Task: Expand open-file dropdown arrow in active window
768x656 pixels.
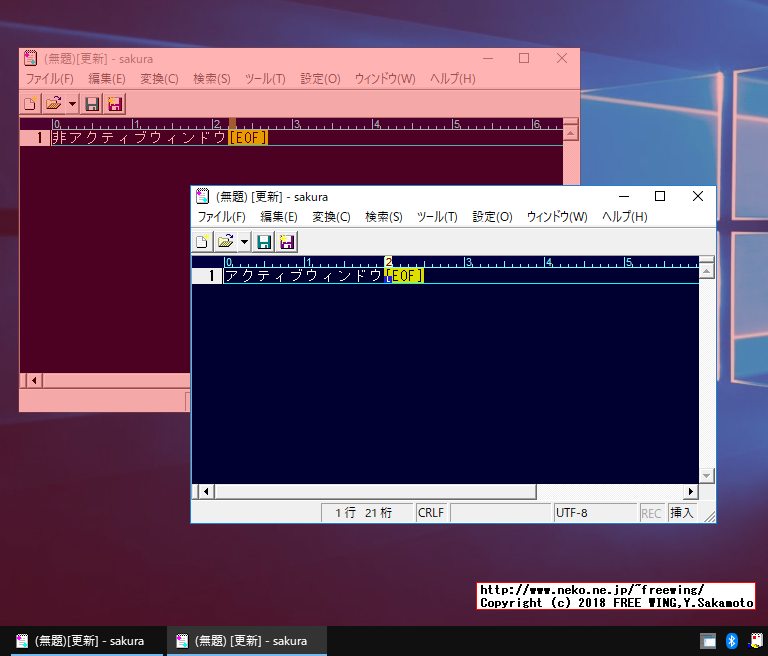Action: (244, 242)
